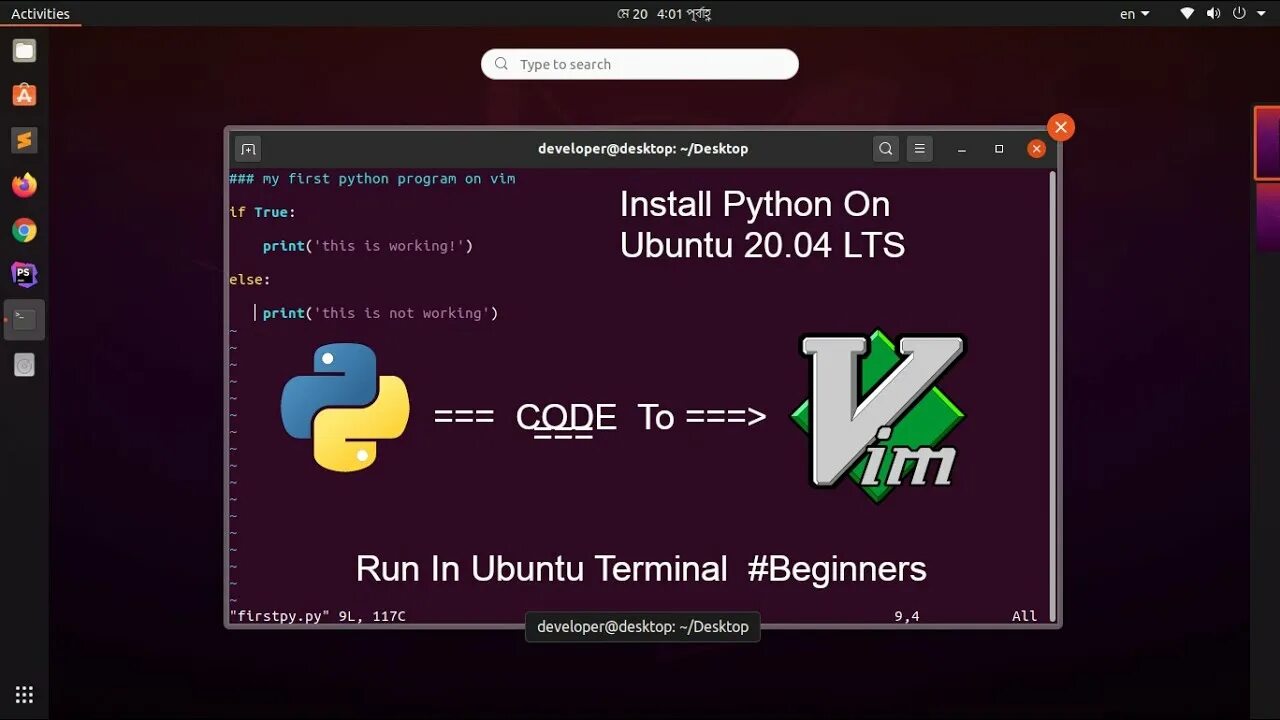Click the line print('this is working!')

coord(368,246)
